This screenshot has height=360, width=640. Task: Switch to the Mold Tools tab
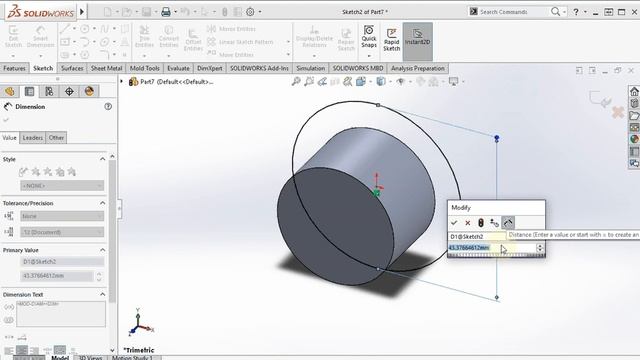[144, 68]
